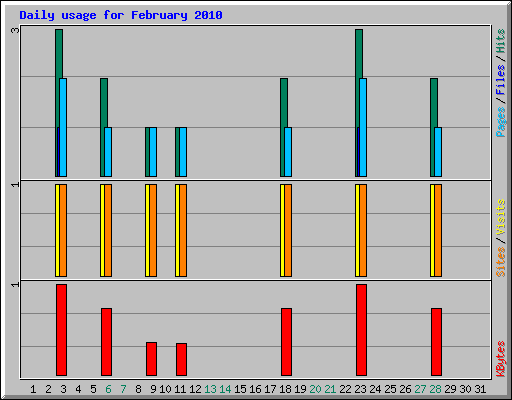Click day label "31" on the x-axis

tap(480, 389)
